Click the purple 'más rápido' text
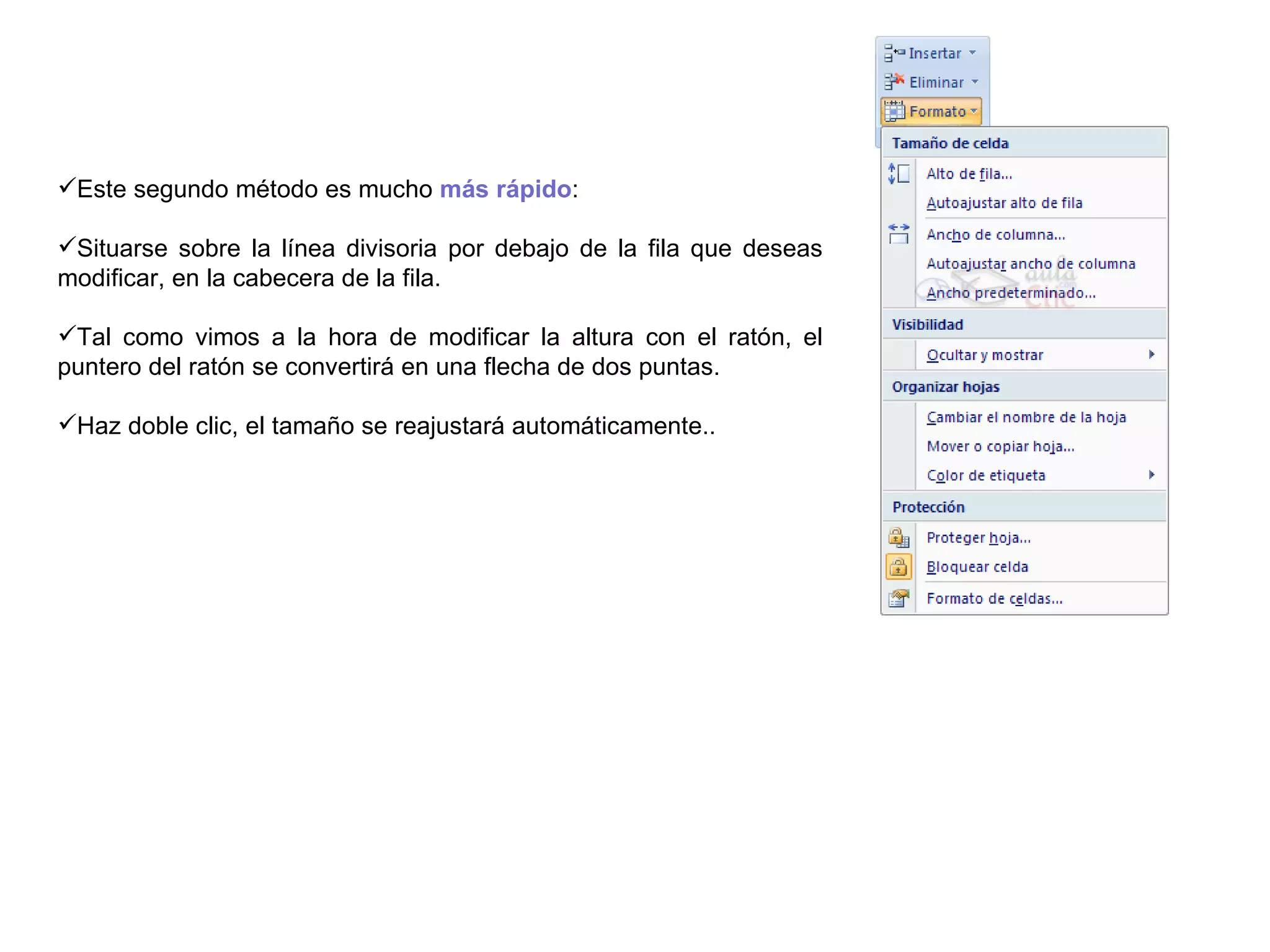 click(x=505, y=189)
